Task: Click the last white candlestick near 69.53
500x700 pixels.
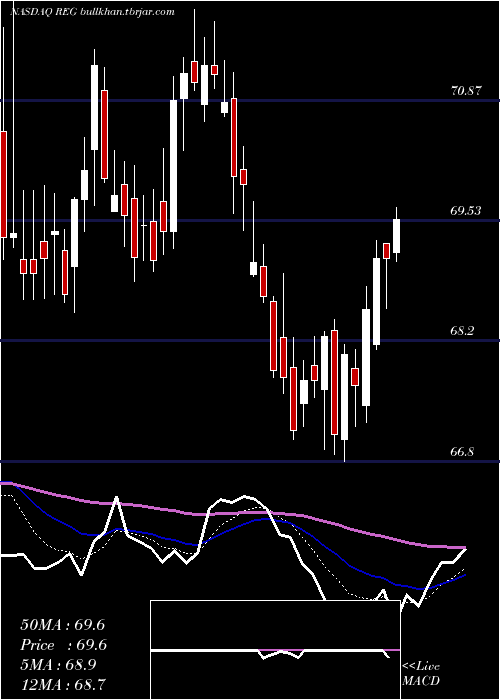Action: coord(396,236)
